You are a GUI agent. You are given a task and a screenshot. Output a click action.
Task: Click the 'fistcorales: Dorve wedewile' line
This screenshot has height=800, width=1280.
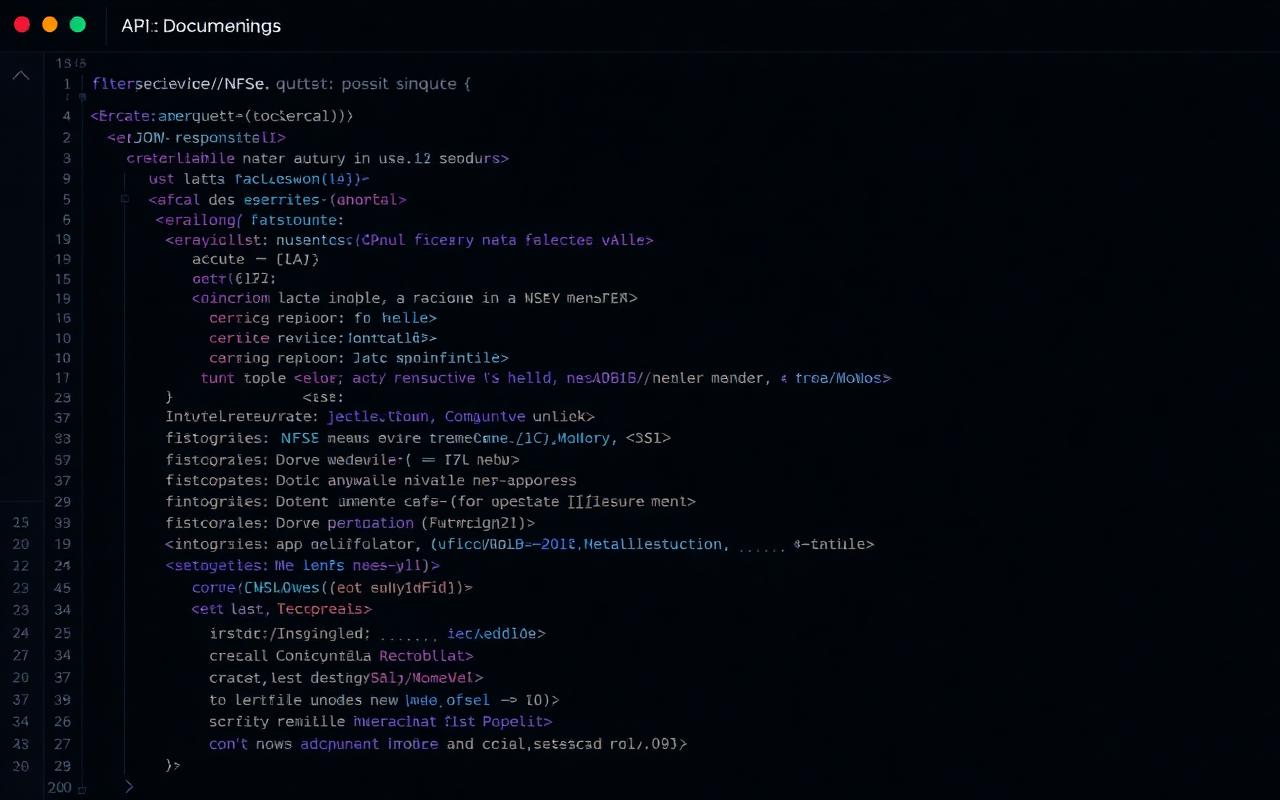[x=342, y=460]
